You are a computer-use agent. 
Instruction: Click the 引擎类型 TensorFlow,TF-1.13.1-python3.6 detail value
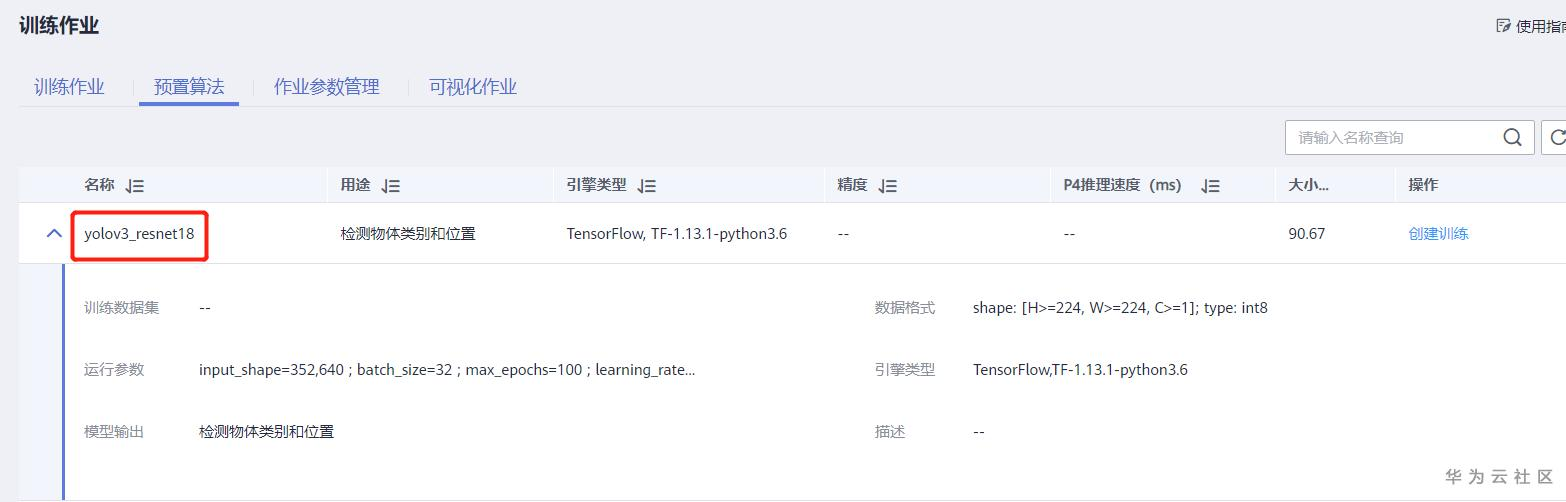coord(1080,370)
